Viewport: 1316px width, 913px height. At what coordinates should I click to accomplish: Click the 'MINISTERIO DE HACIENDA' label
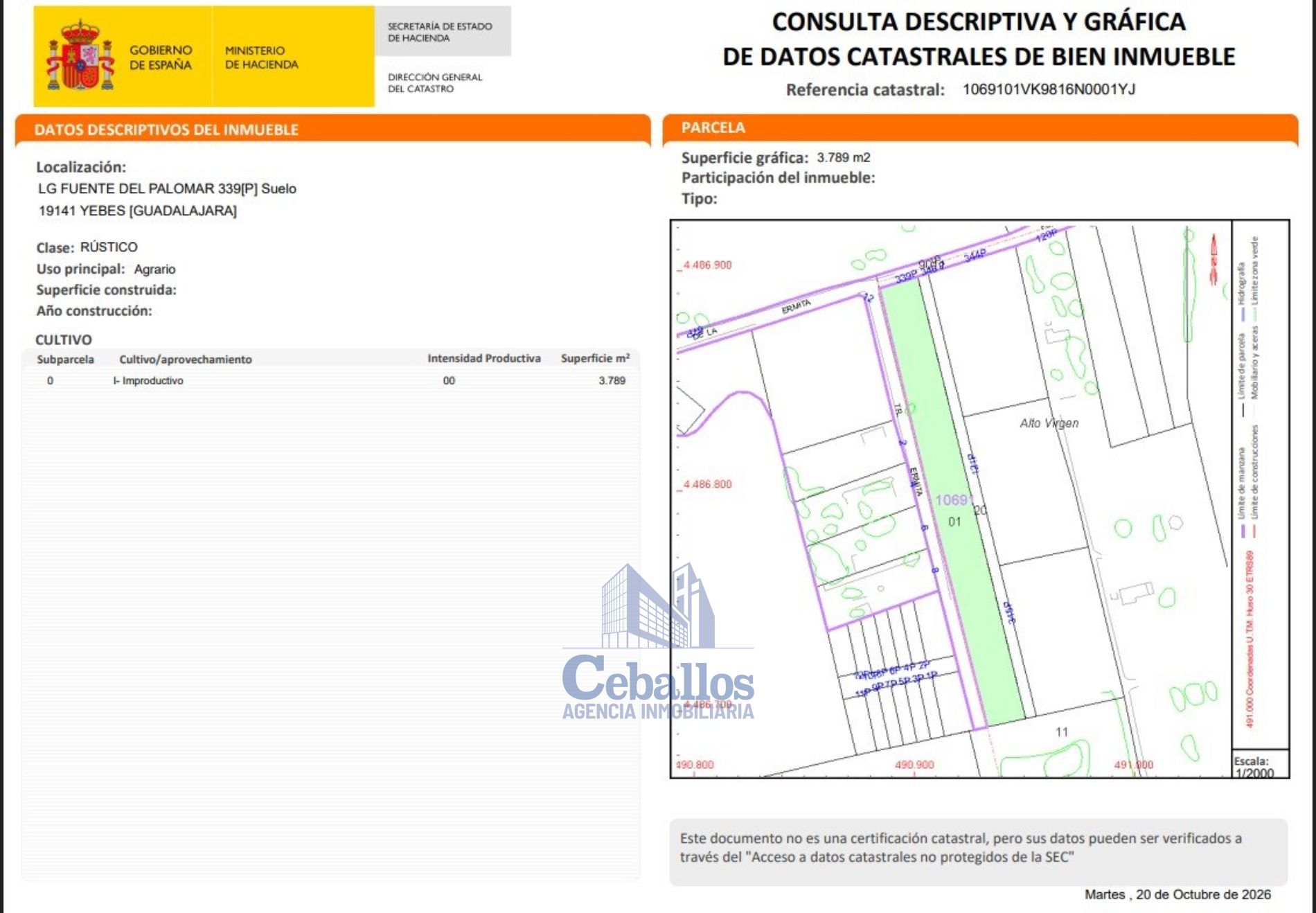(x=261, y=57)
